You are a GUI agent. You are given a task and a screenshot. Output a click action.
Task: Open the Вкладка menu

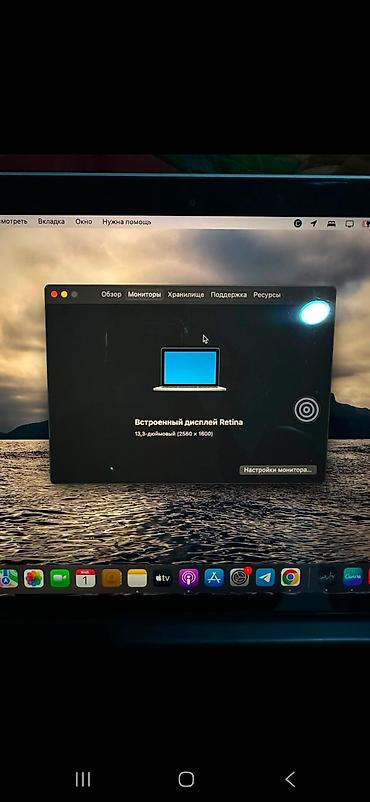(x=51, y=221)
